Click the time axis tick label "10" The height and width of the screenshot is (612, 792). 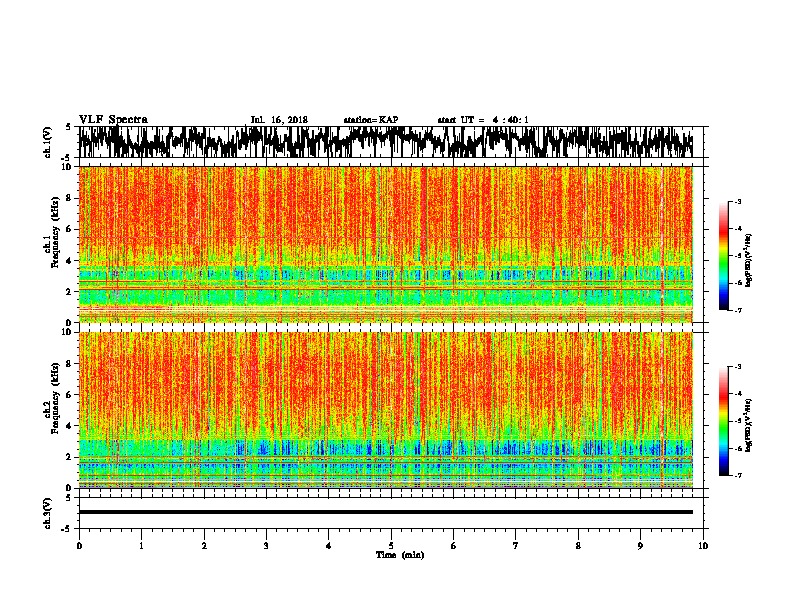[703, 546]
